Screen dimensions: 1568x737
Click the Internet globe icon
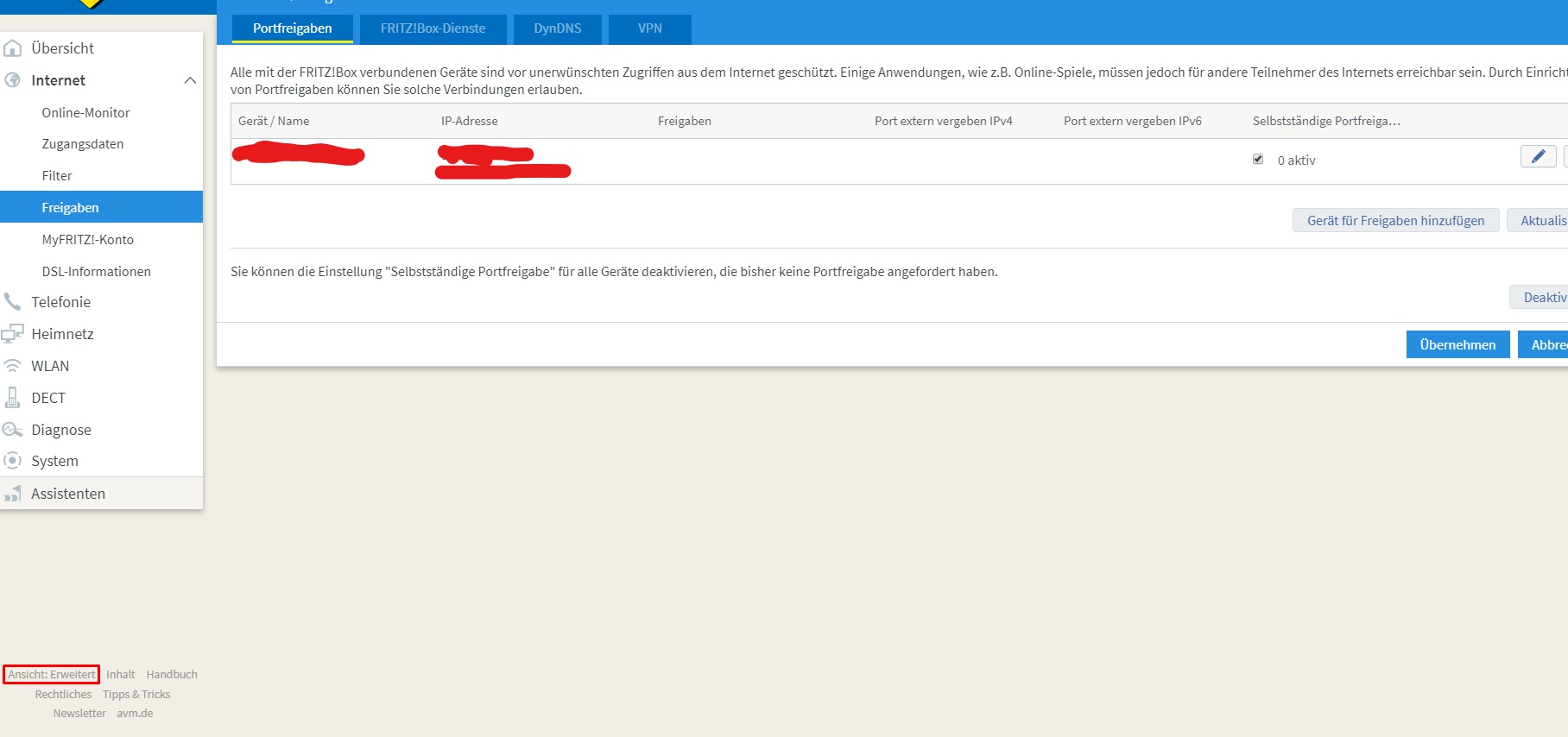pos(13,80)
